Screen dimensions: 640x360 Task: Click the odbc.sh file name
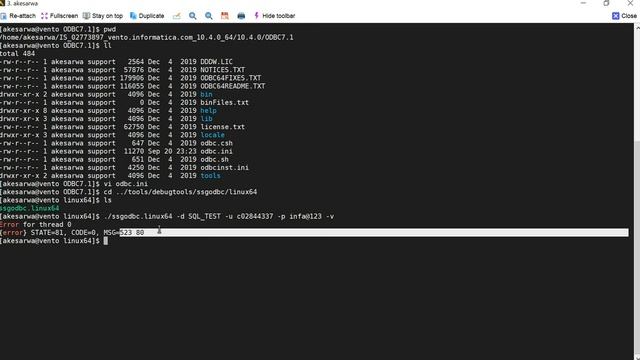coord(214,160)
